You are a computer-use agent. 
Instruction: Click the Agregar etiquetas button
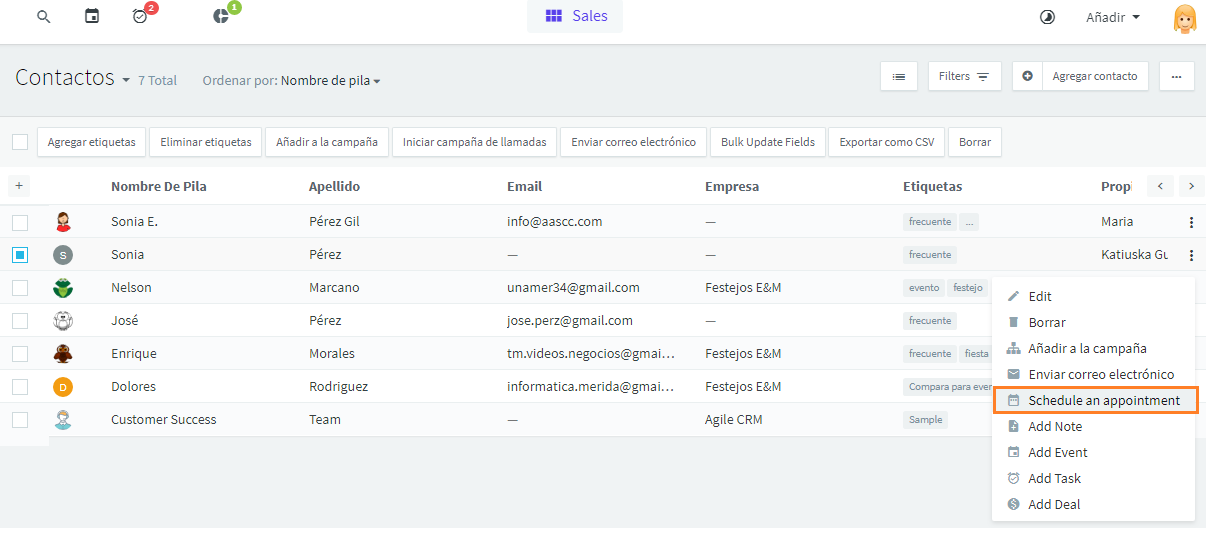pos(91,142)
